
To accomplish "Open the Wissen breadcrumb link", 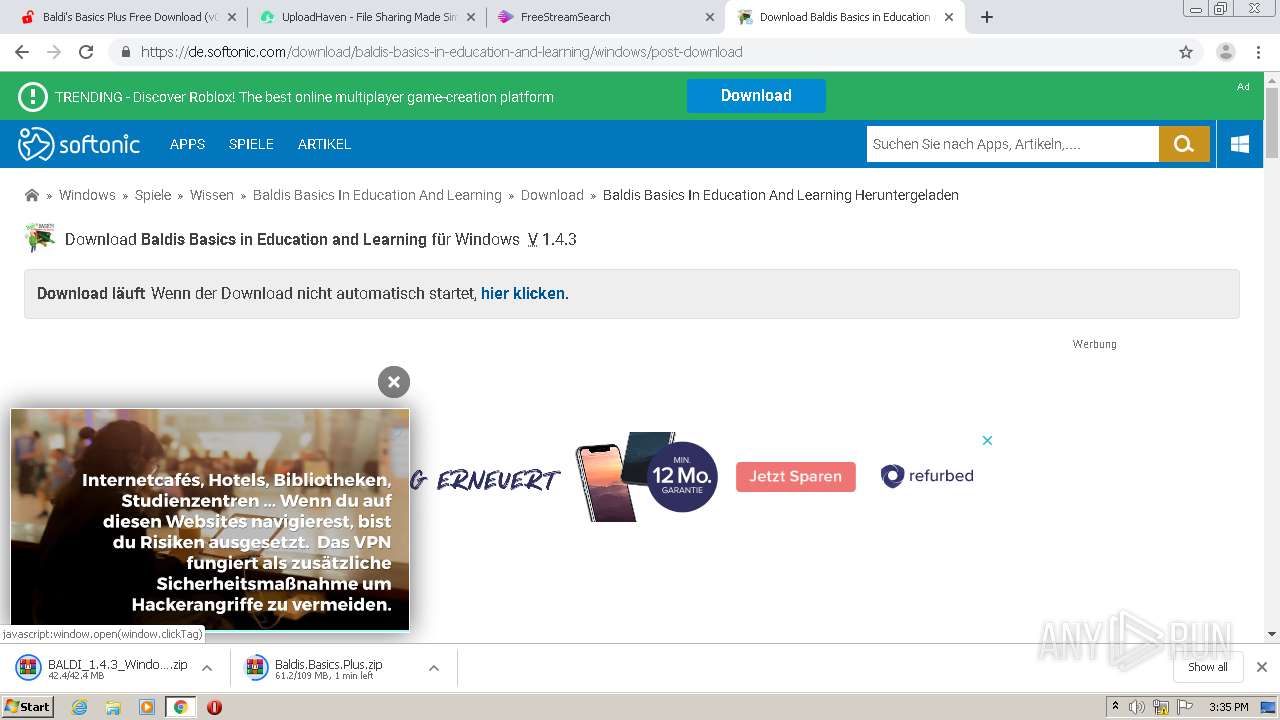I will click(212, 195).
